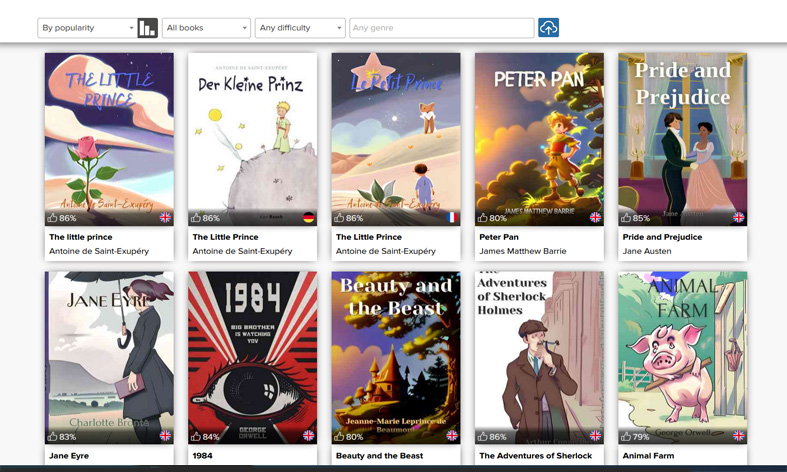Click the '80%' rating on Peter Pan
787x472 pixels.
click(x=498, y=218)
